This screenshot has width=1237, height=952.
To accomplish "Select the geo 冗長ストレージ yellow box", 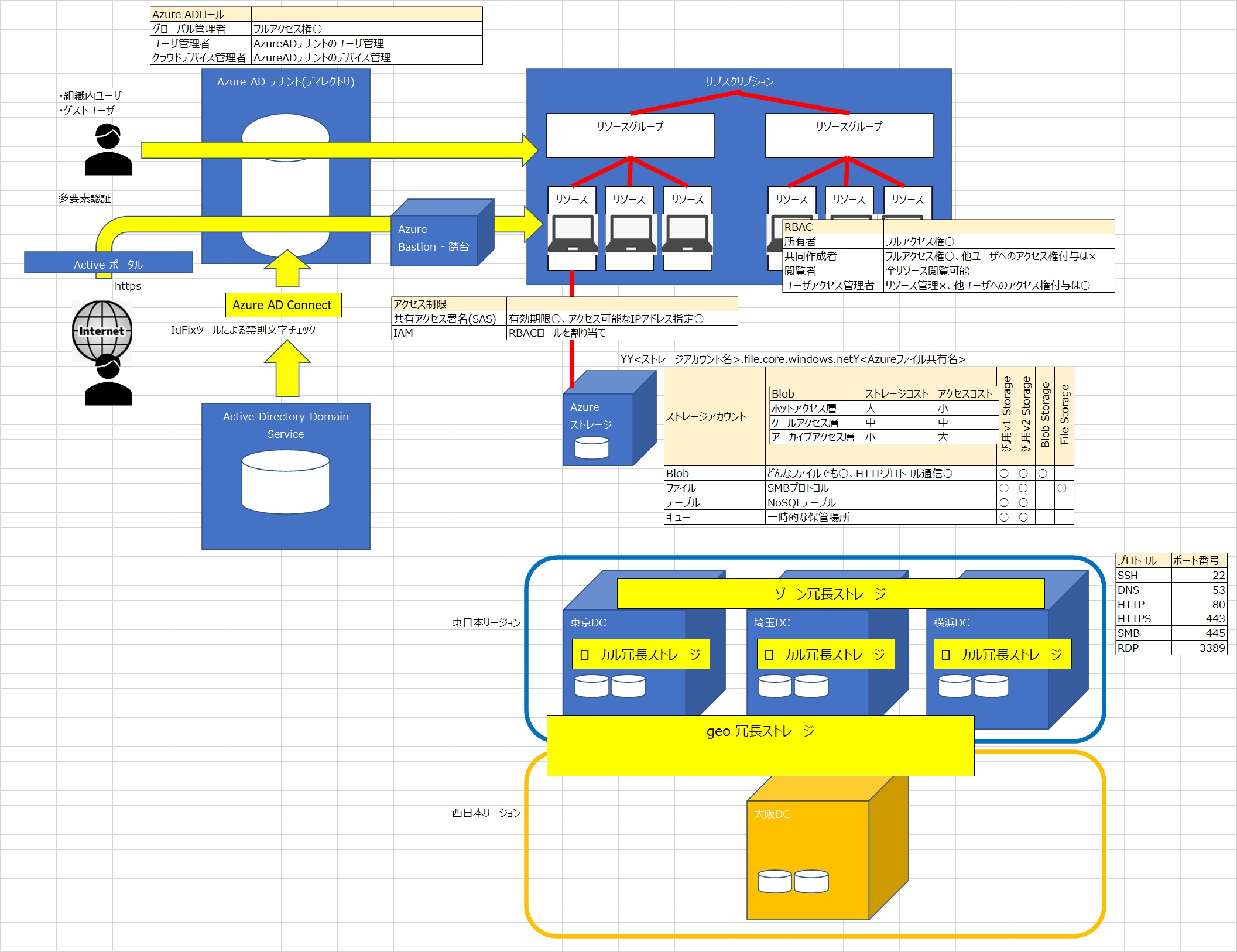I will pos(760,746).
